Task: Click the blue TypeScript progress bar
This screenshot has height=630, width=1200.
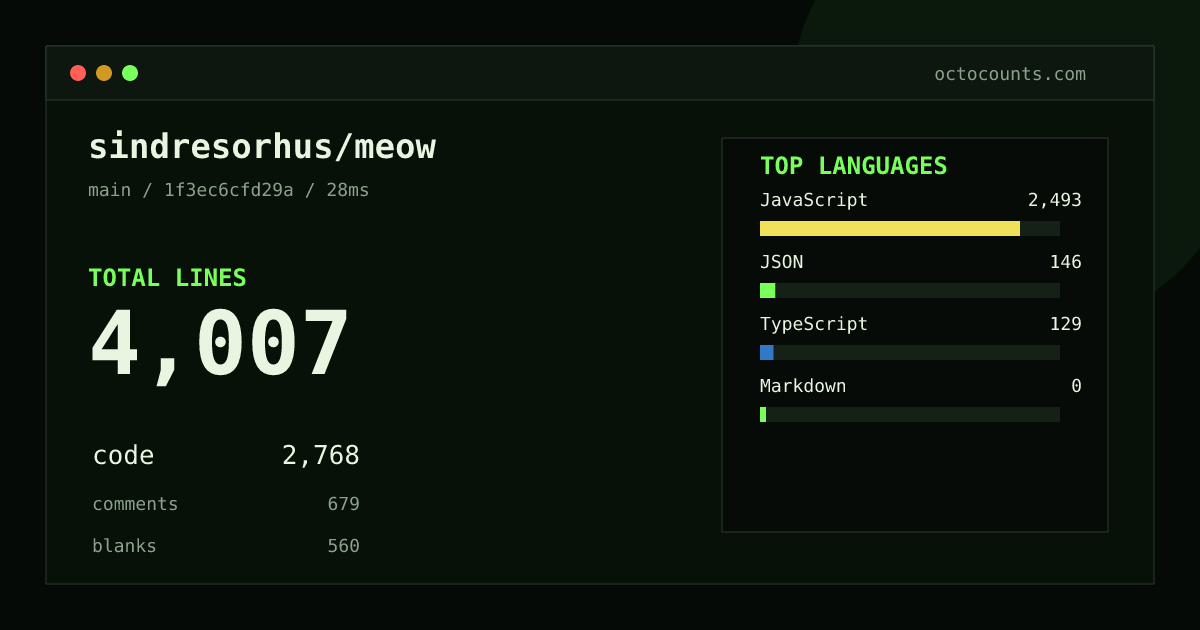Action: [766, 352]
